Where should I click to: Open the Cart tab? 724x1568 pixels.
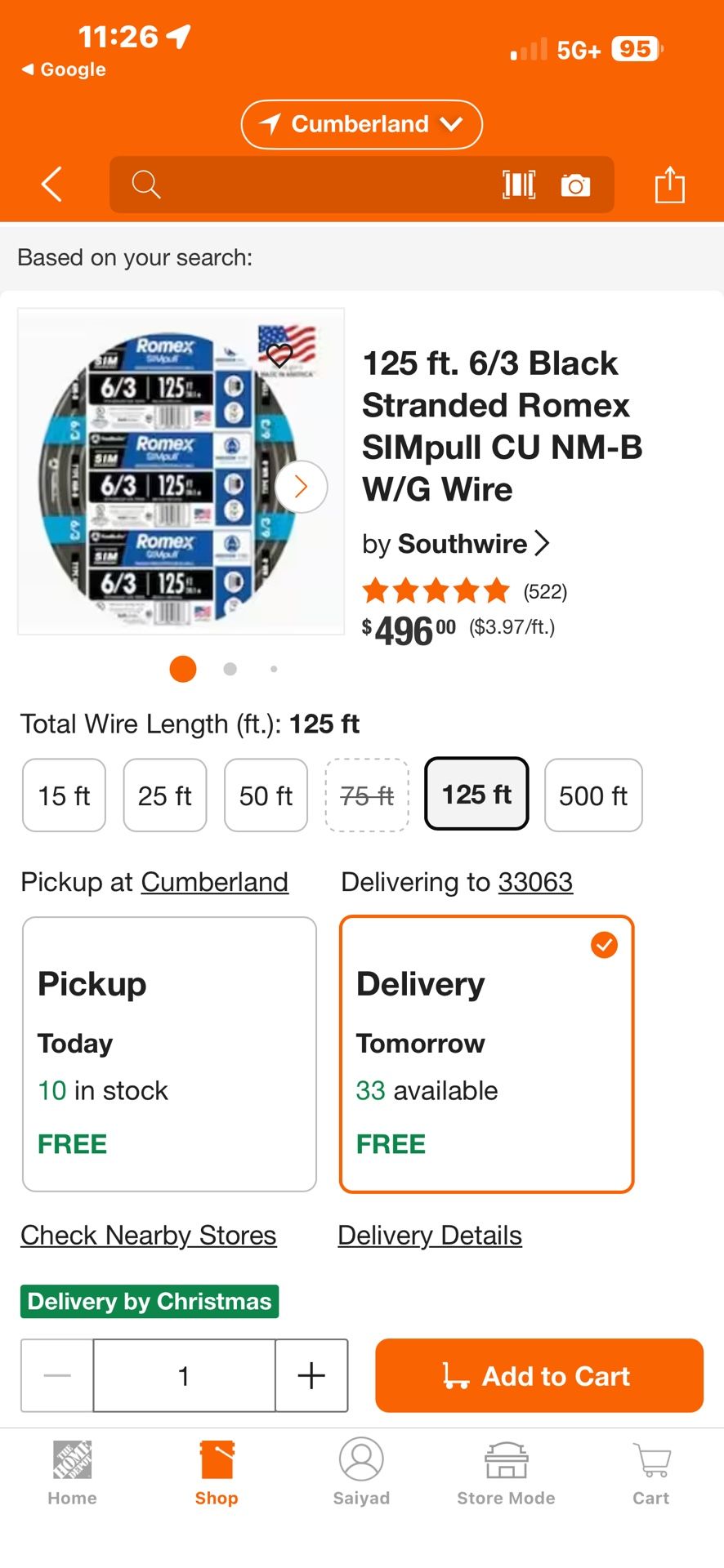650,1472
